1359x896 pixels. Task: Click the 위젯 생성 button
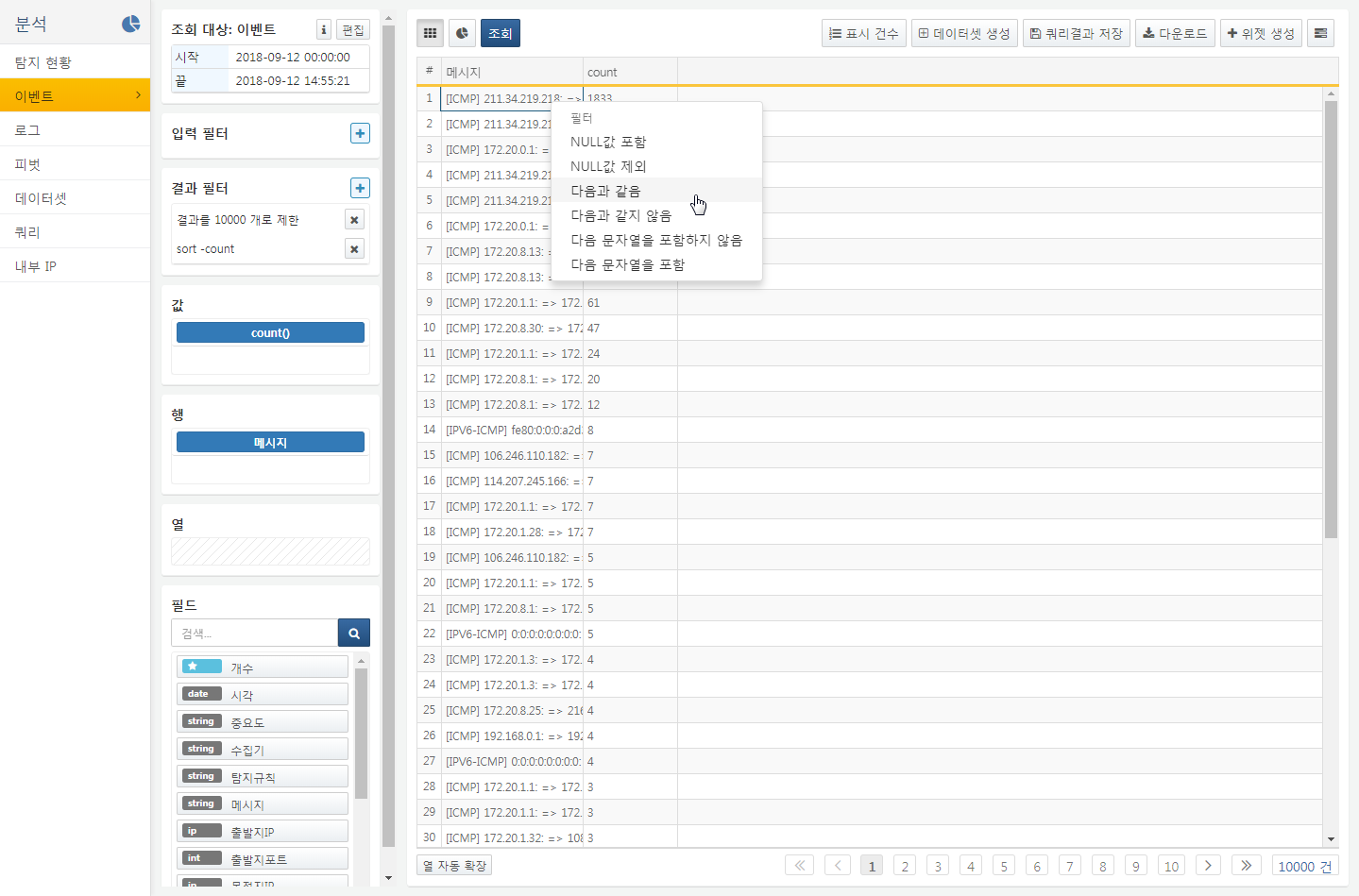(1261, 33)
